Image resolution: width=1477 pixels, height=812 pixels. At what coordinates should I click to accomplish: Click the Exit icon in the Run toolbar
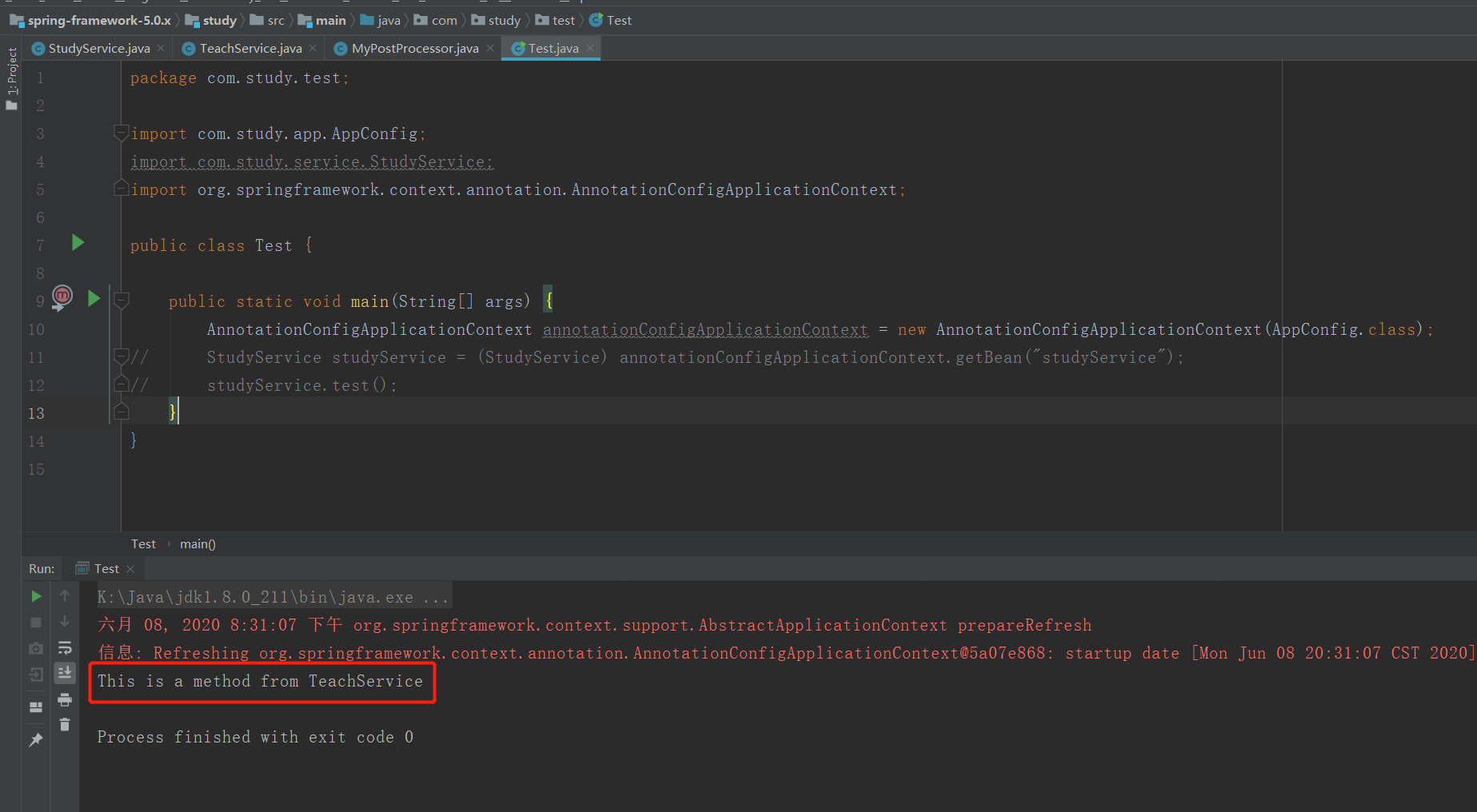pos(36,675)
